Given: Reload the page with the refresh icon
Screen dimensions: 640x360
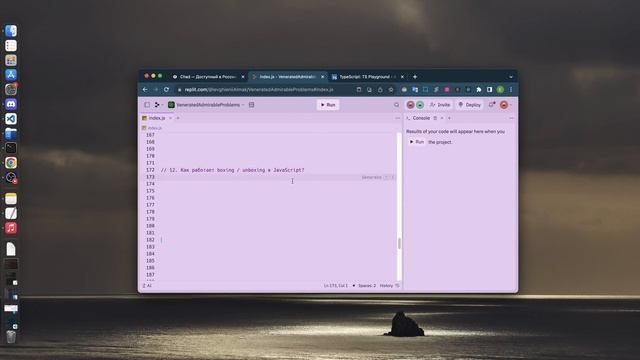Looking at the screenshot, I should [166, 89].
